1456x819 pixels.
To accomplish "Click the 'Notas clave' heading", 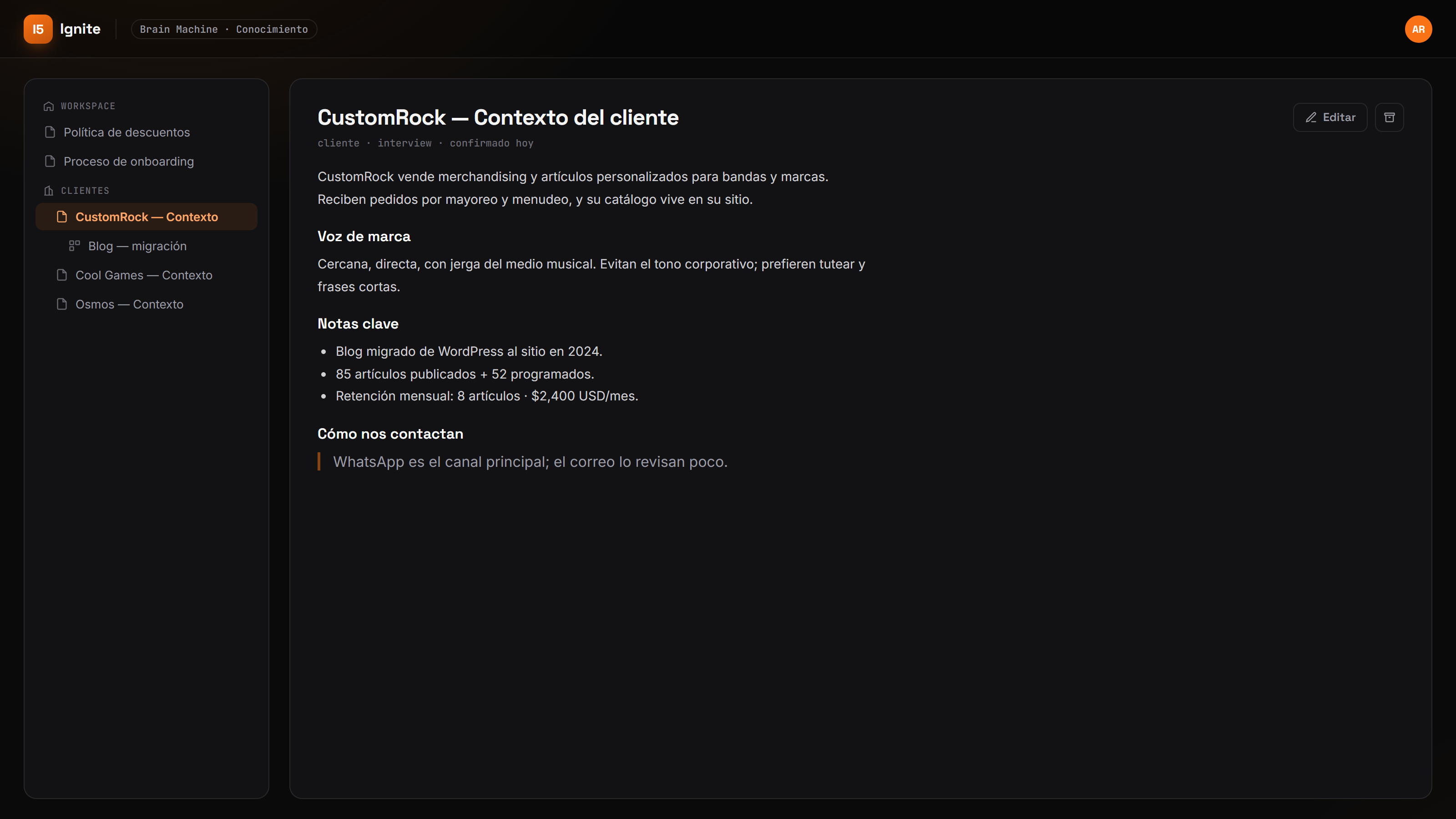I will tap(358, 324).
